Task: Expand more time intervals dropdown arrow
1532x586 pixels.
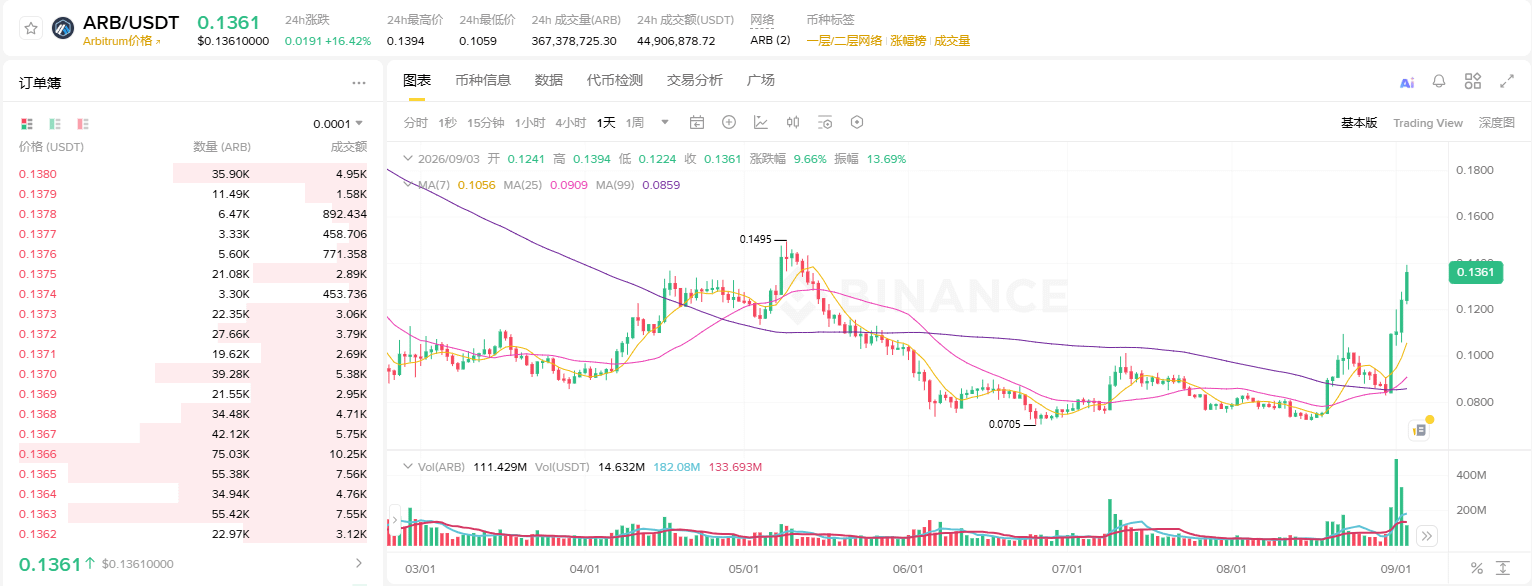Action: click(665, 122)
